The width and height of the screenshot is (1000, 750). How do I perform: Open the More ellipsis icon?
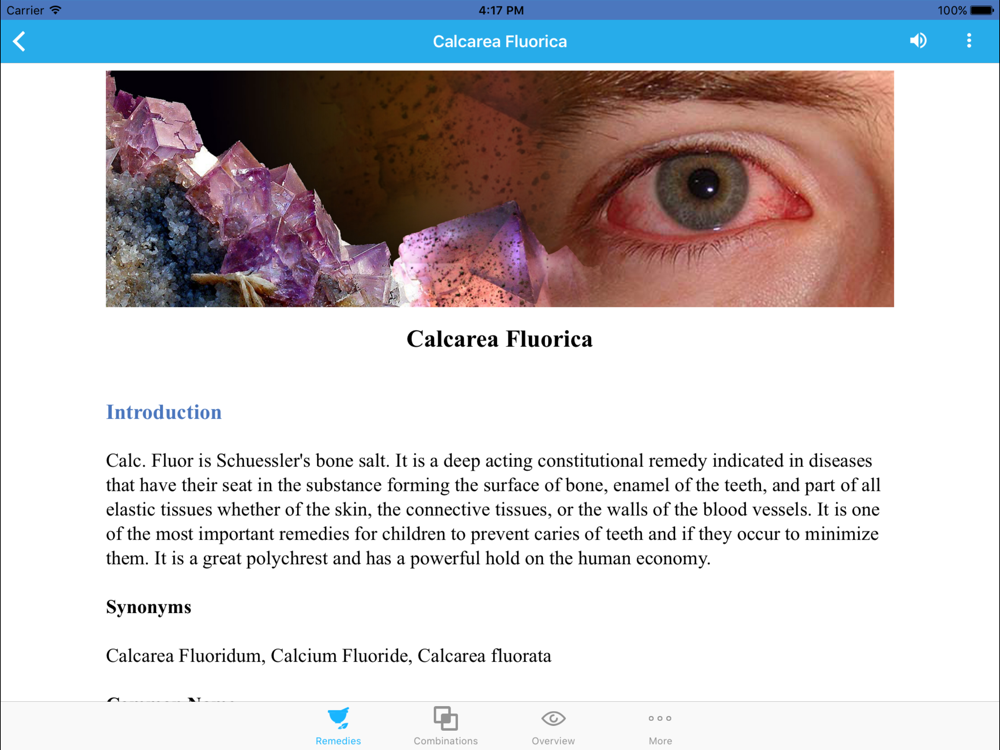[660, 718]
